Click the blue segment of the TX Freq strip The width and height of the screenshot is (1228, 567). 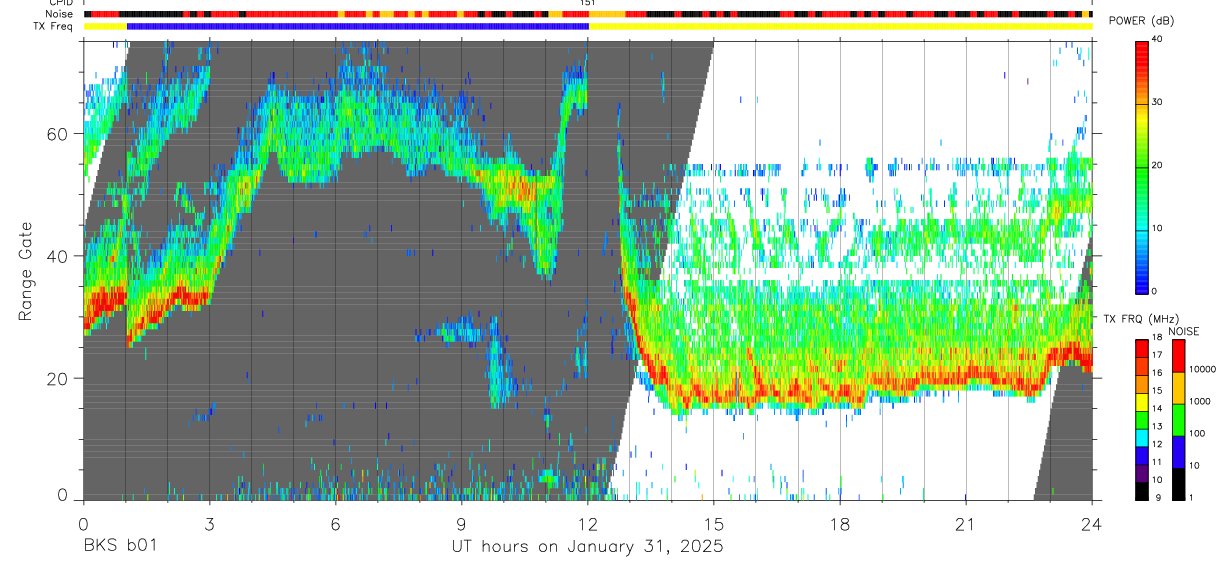(357, 26)
